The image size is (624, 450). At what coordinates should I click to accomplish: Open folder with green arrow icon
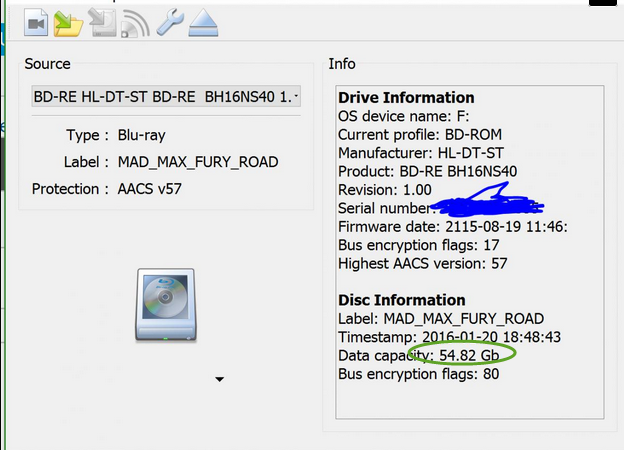coord(68,23)
